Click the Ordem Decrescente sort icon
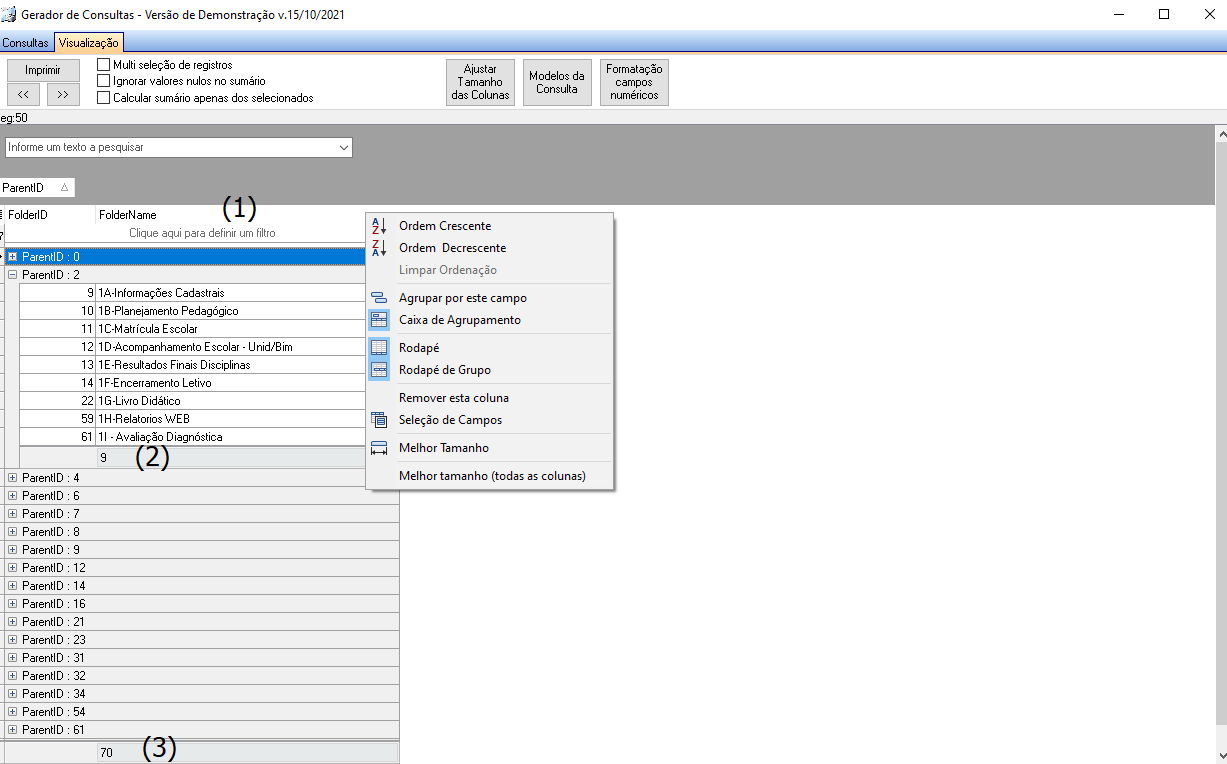Image resolution: width=1227 pixels, height=764 pixels. (379, 248)
